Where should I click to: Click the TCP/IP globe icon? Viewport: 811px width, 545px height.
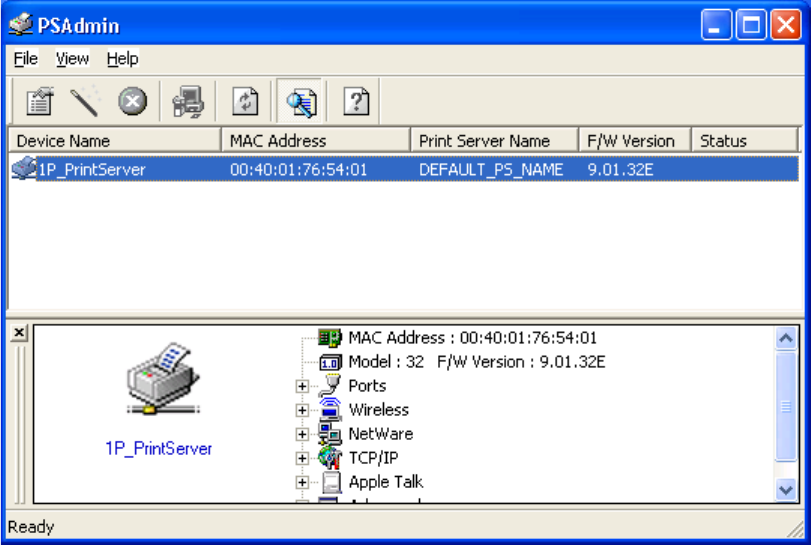point(329,457)
